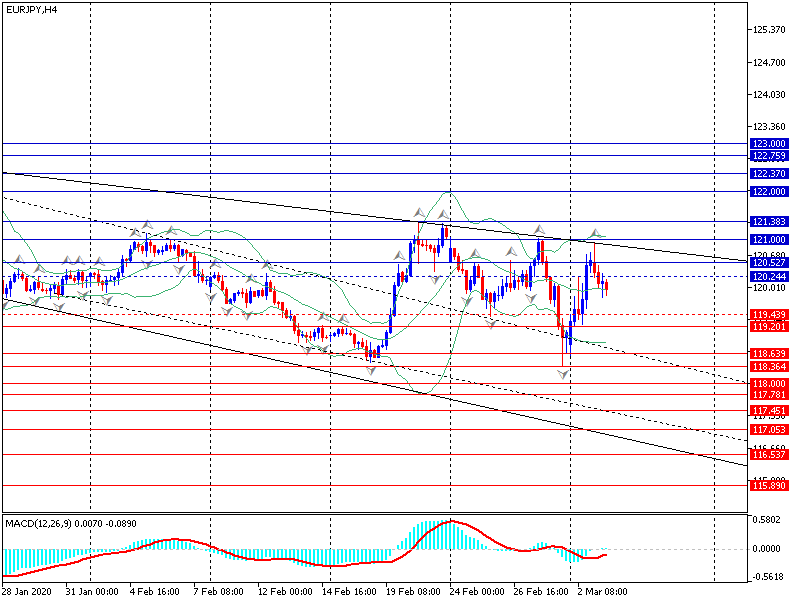Click the 24 Feb 00:00 time label

pyautogui.click(x=476, y=592)
